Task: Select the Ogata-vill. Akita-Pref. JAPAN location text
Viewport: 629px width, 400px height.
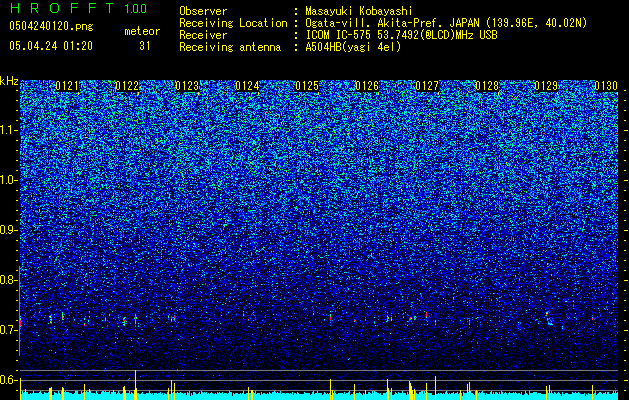Action: [x=446, y=23]
